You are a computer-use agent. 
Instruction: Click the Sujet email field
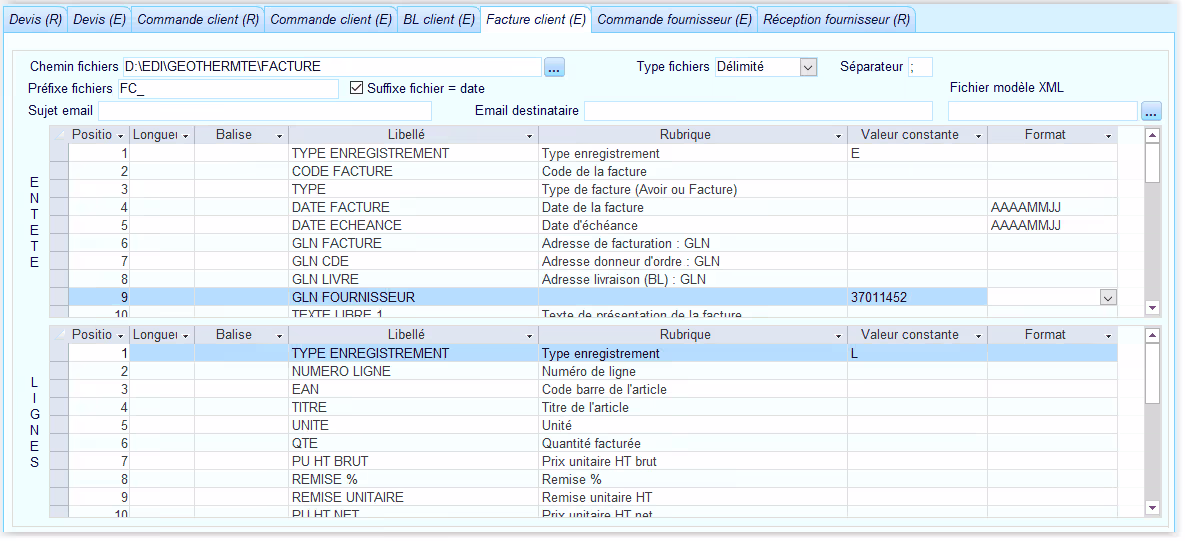point(265,112)
